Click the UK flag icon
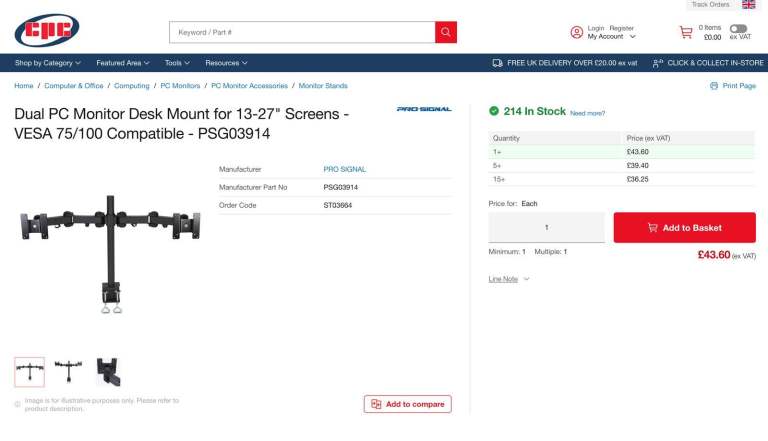768x441 pixels. tap(749, 5)
